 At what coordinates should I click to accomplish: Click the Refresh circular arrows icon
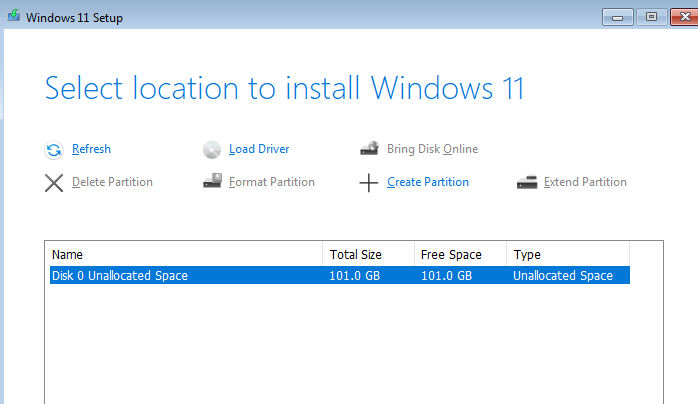pyautogui.click(x=54, y=150)
